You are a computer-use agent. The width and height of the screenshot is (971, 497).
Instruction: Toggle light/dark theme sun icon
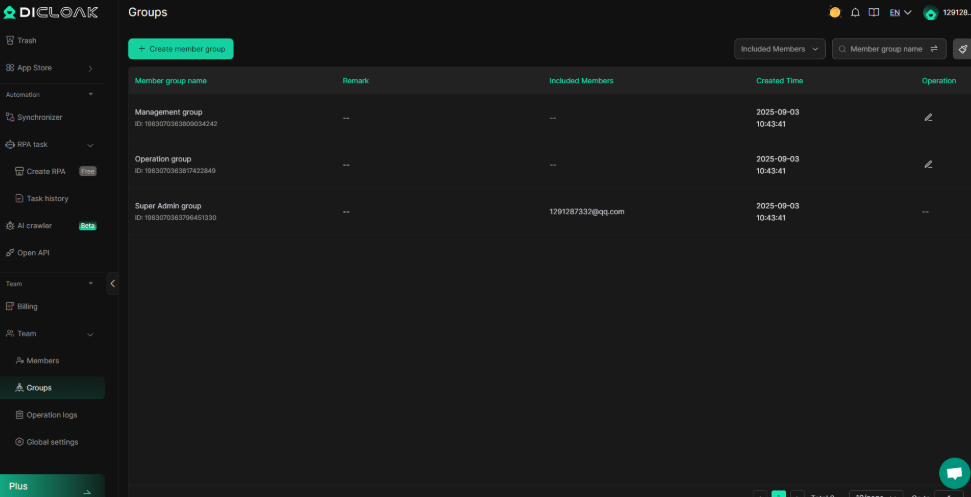(x=835, y=12)
